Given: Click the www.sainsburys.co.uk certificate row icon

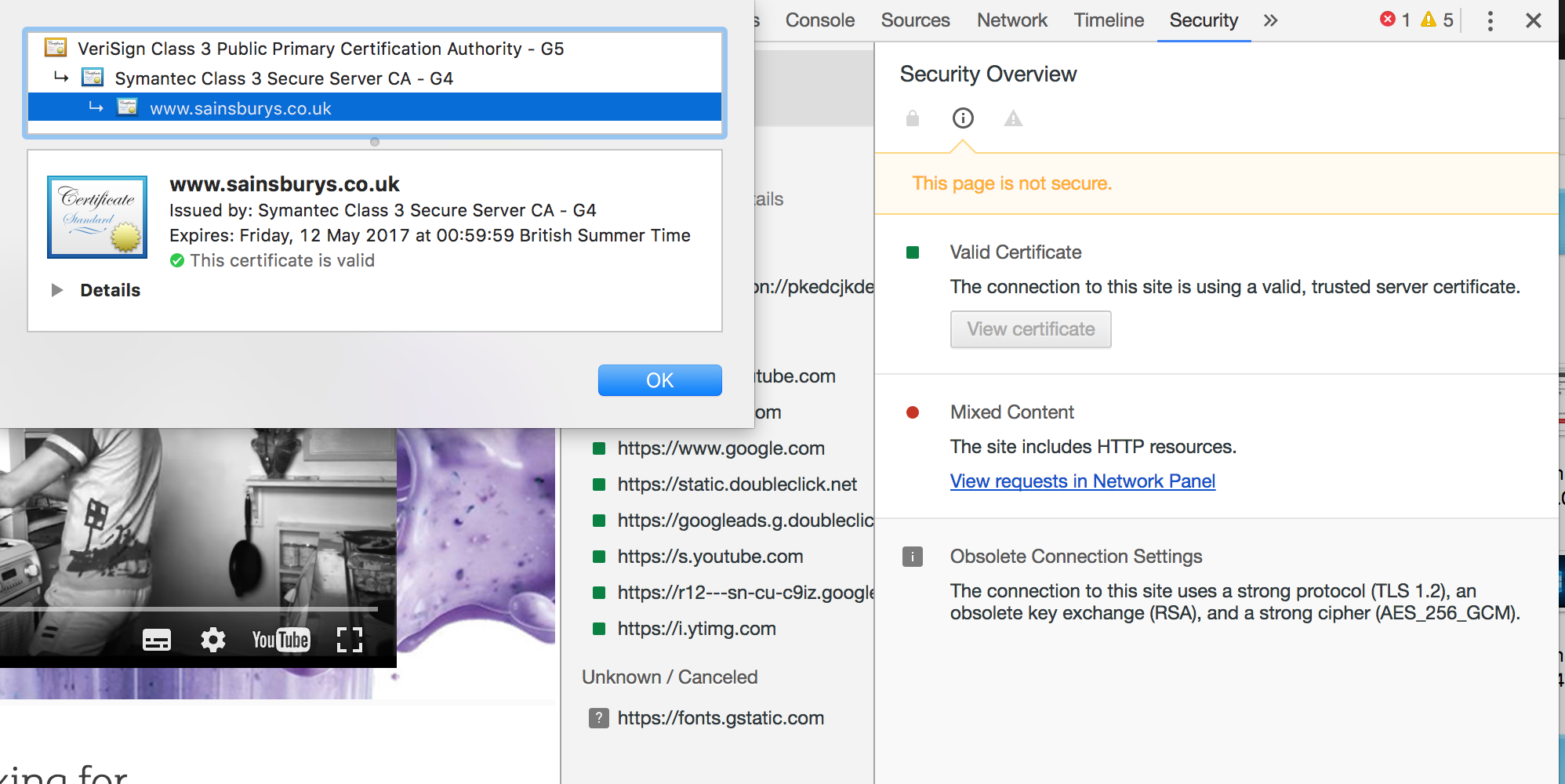Looking at the screenshot, I should click(128, 107).
